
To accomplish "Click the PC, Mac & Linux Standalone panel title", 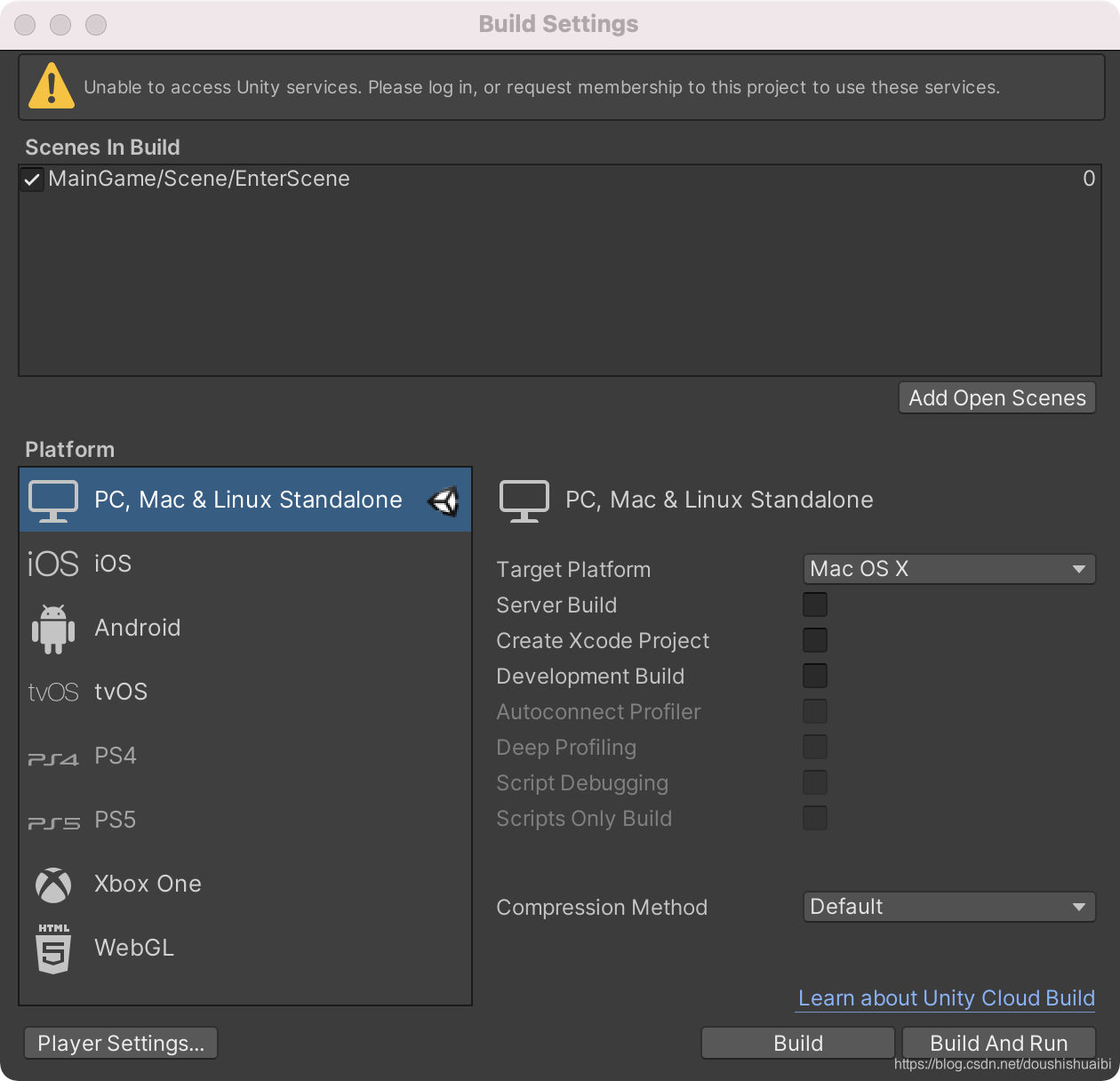I will (x=719, y=500).
